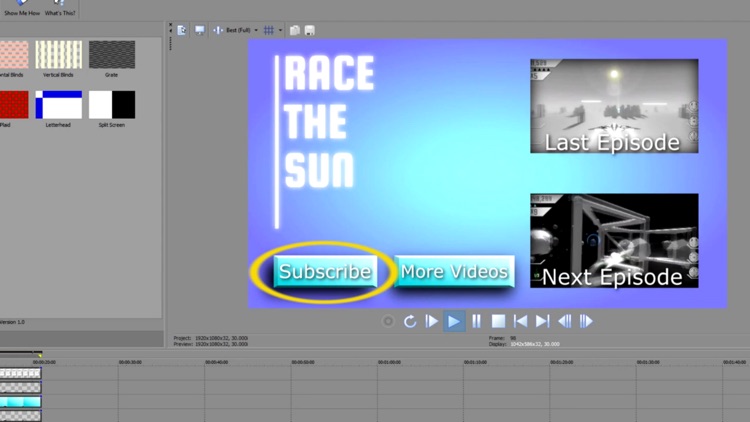Toggle the preview Overlays grid icon
Image resolution: width=750 pixels, height=422 pixels.
269,30
